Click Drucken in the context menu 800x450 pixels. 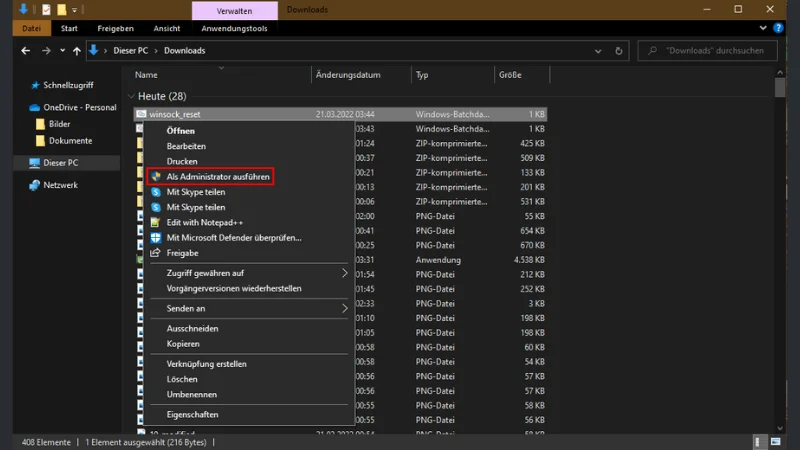(x=182, y=161)
